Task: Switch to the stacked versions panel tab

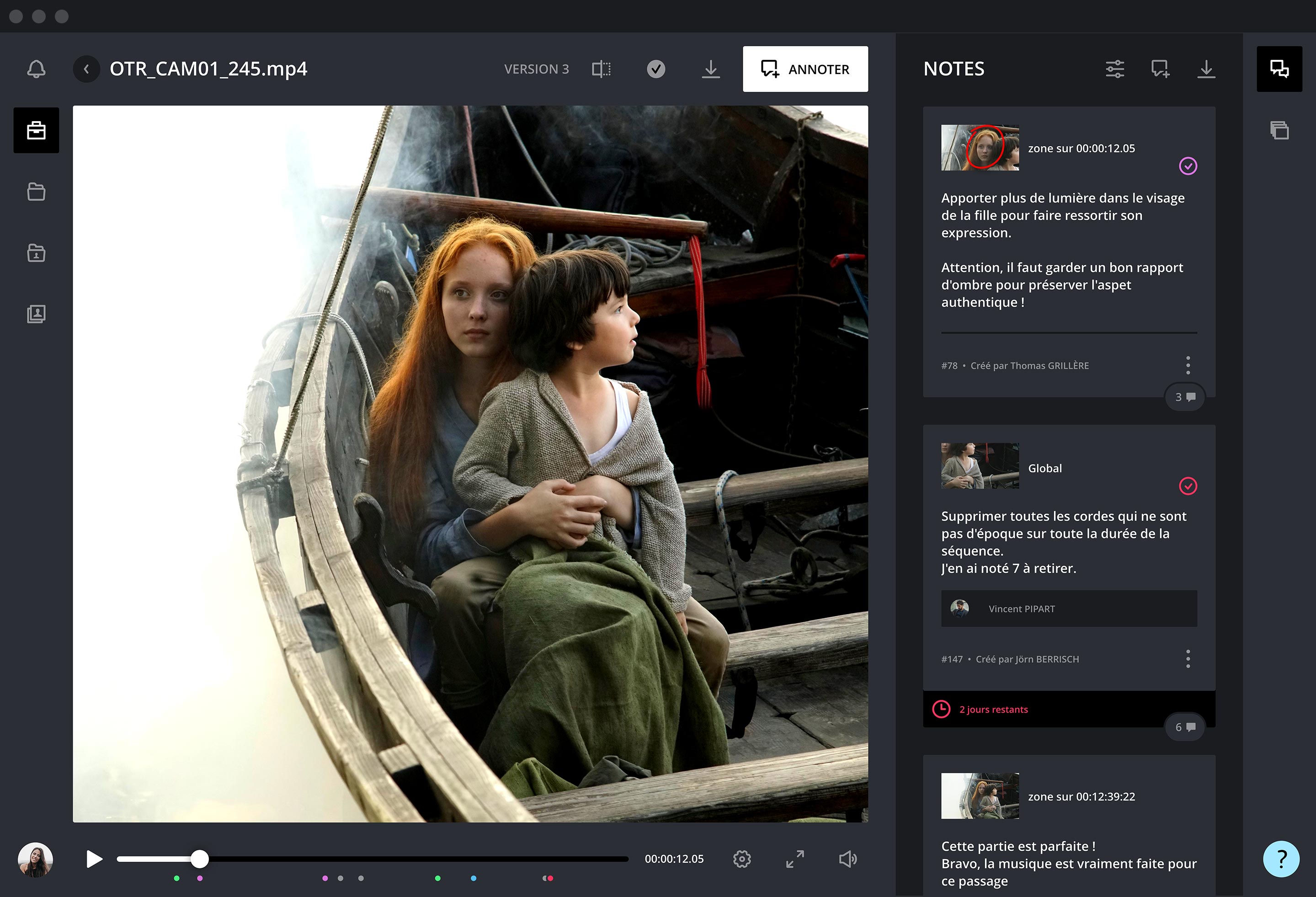Action: tap(1279, 130)
